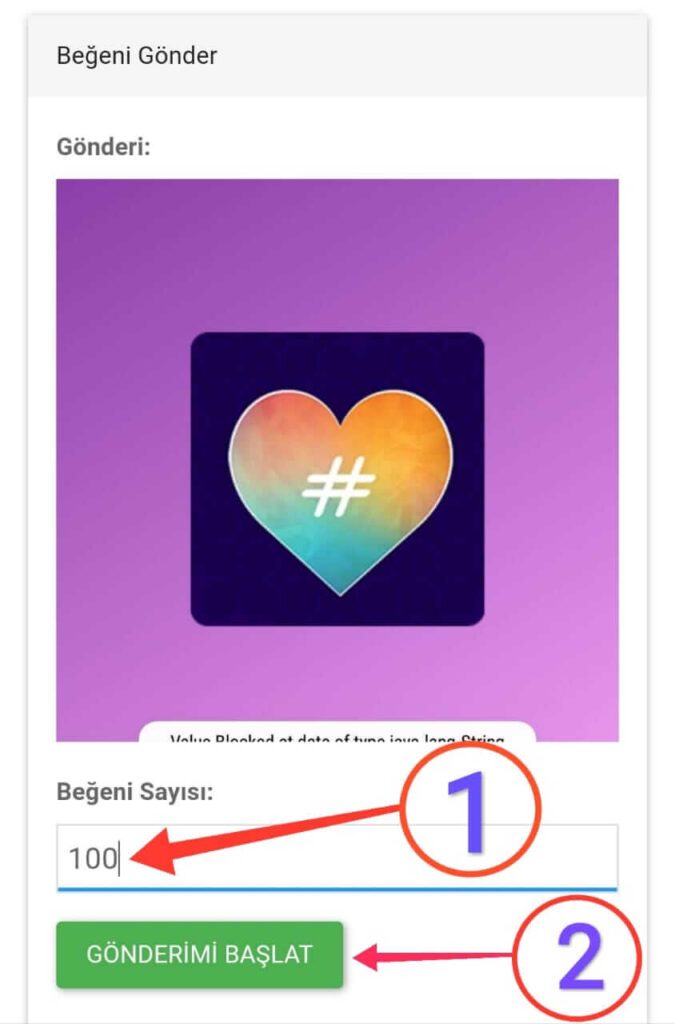This screenshot has width=675, height=1024.
Task: Click the Beğeni Sayısı: label
Action: 135,792
